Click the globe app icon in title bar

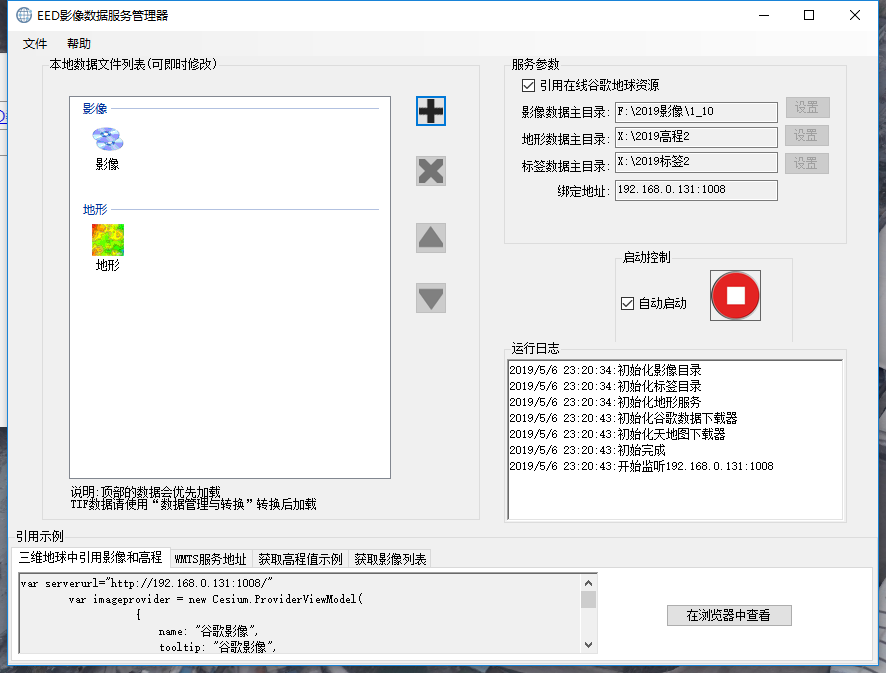(x=23, y=15)
